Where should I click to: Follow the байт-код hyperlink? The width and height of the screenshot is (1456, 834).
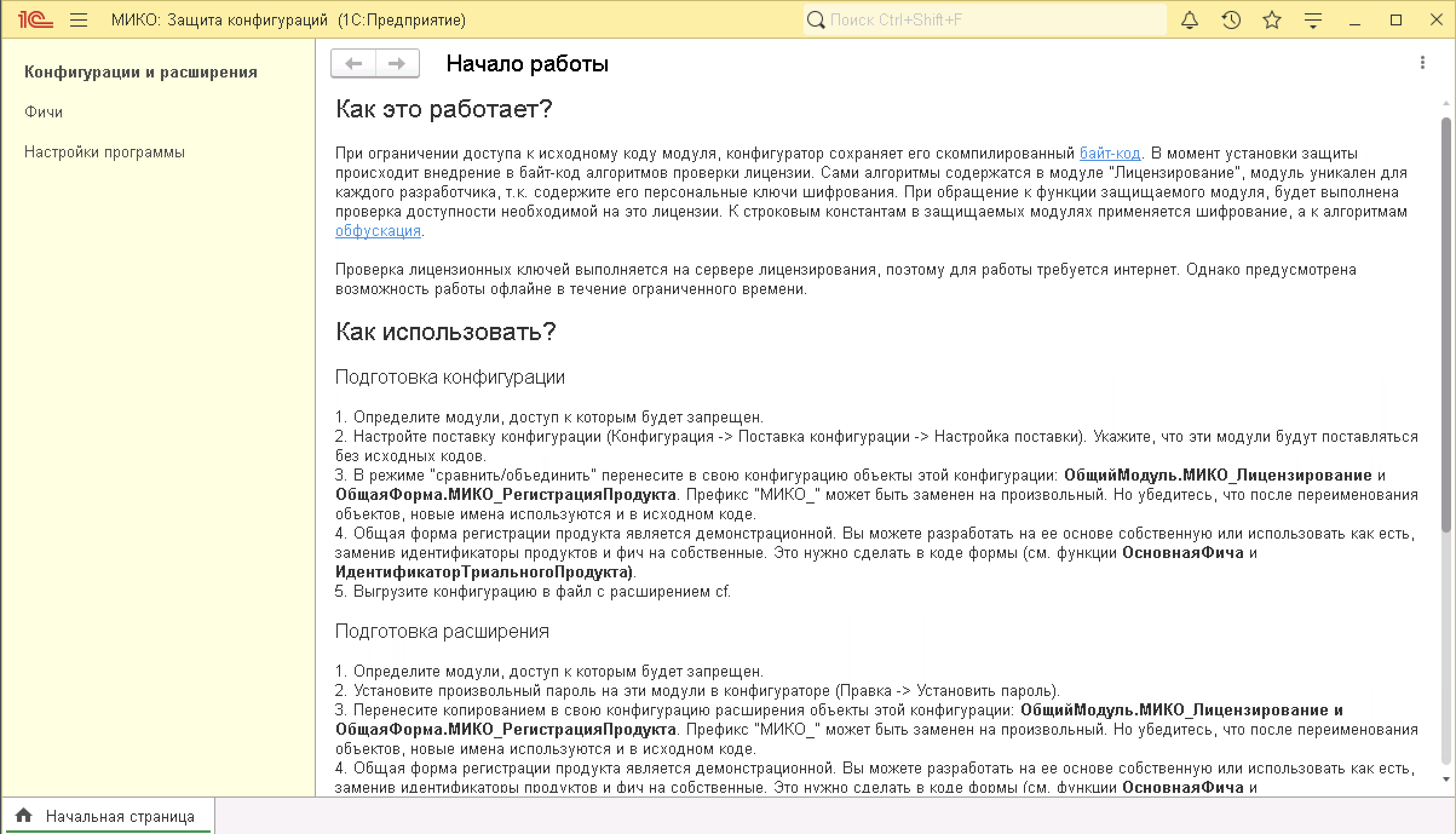(1110, 154)
